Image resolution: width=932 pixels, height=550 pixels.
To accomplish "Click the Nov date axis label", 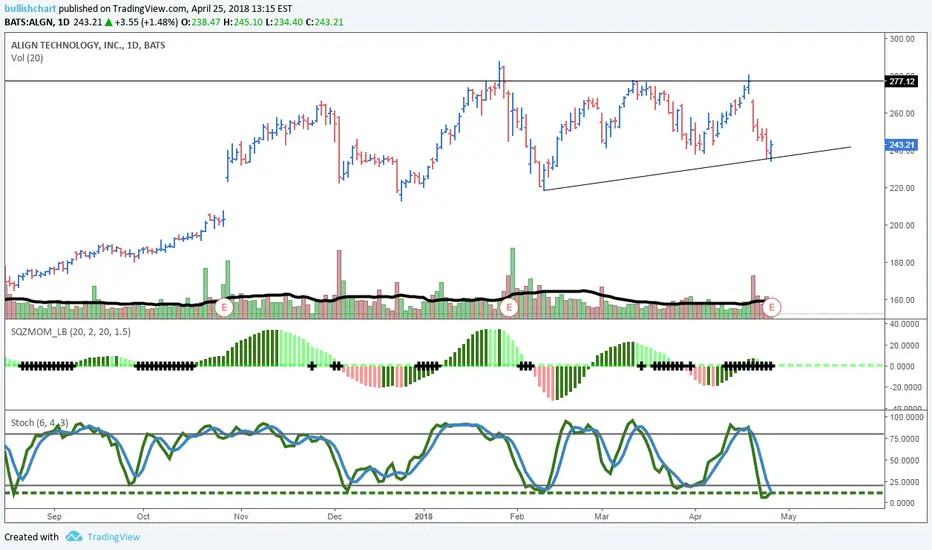I will click(x=241, y=516).
